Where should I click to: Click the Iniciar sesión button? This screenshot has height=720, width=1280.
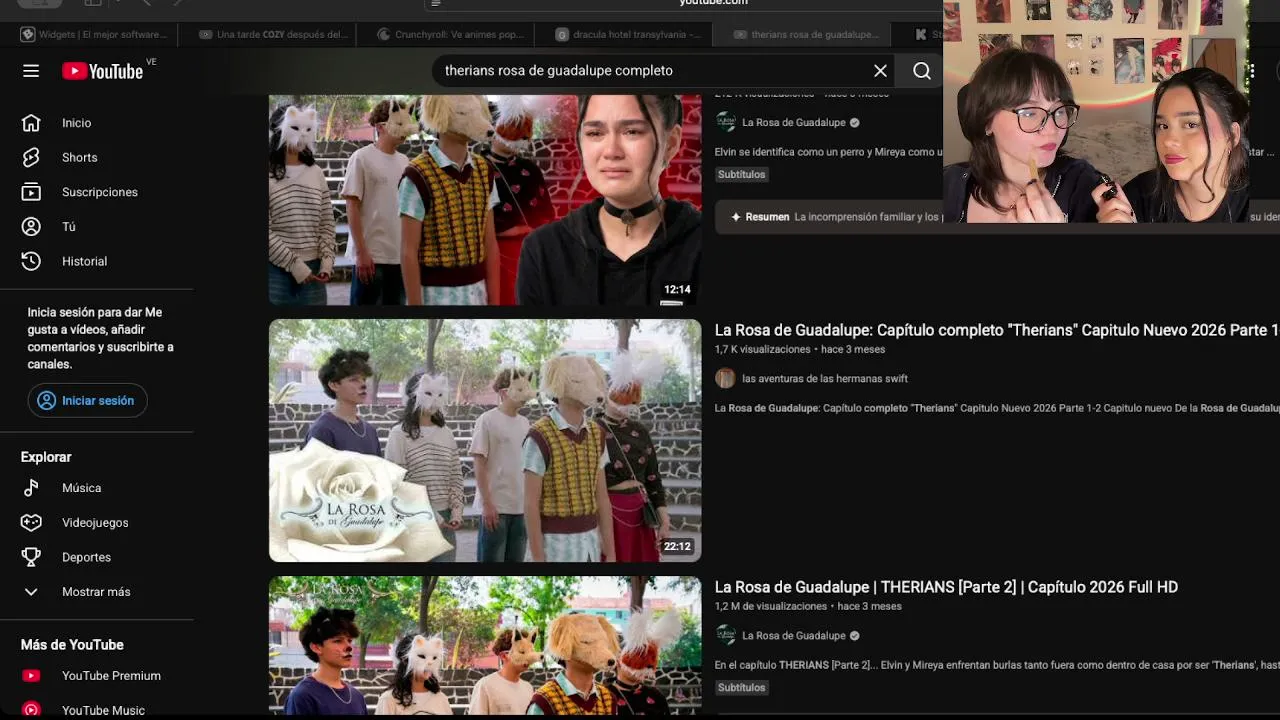pos(87,401)
